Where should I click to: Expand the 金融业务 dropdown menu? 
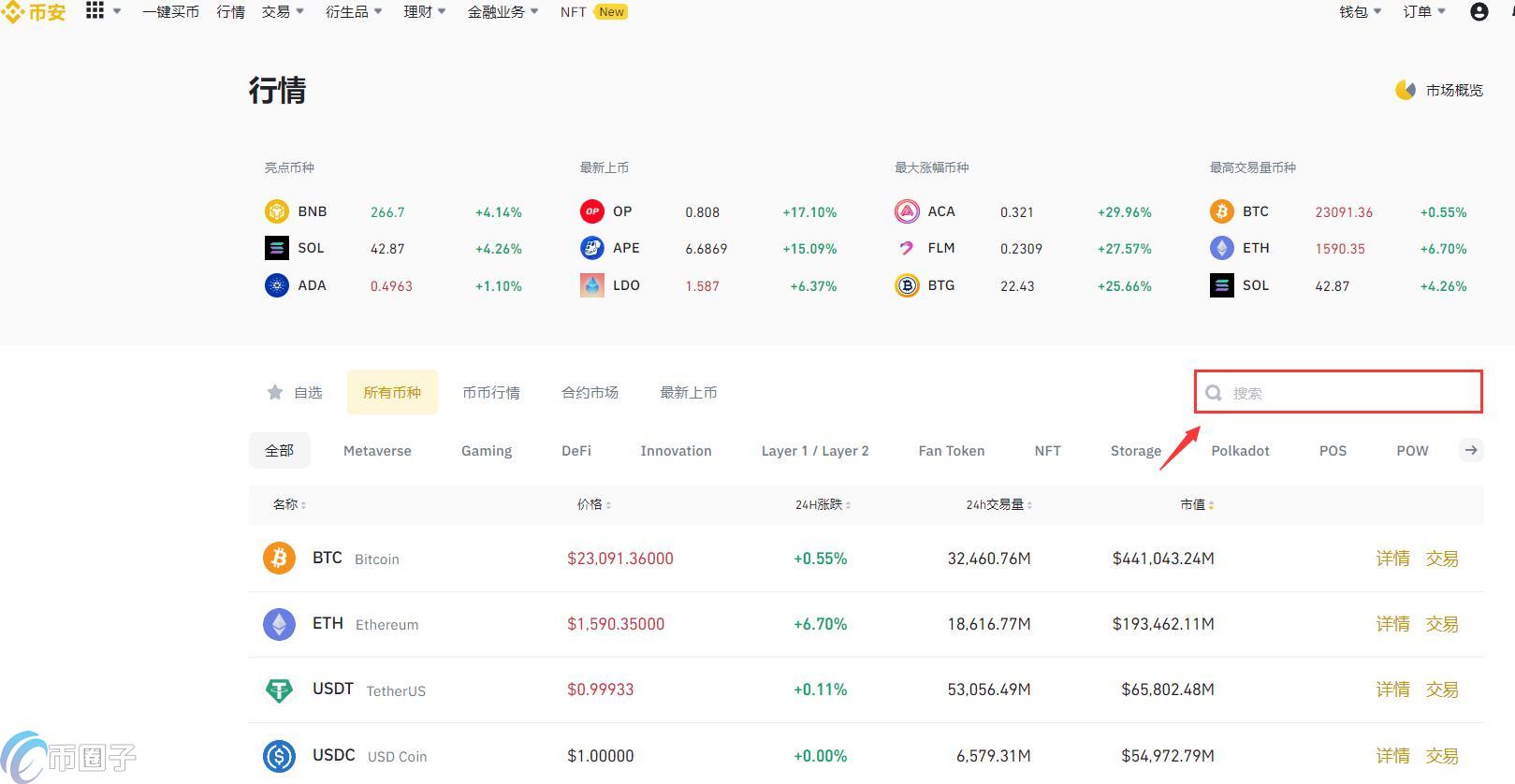tap(503, 12)
